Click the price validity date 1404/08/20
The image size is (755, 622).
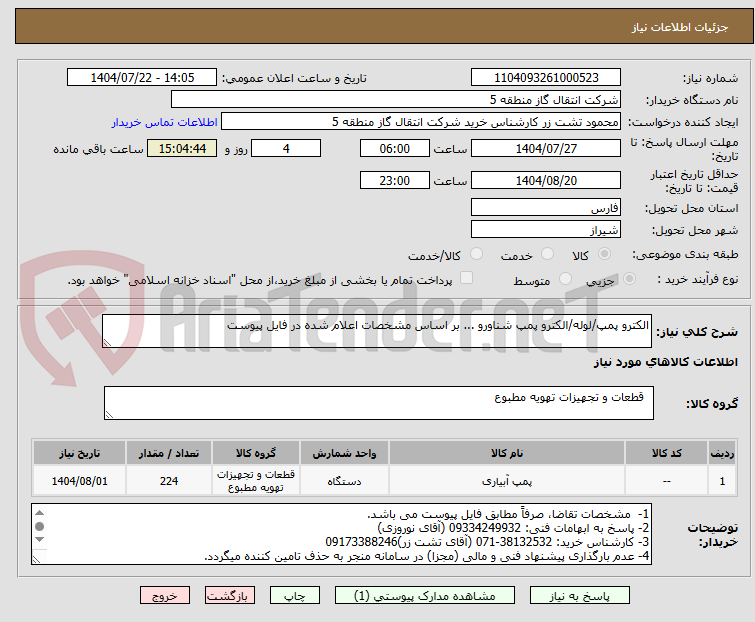tap(546, 181)
